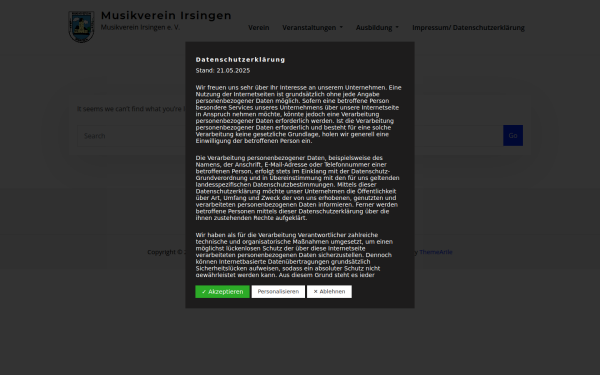Click paragraph starting 'Die Verarbeitung personenbezogener Daten, beispielsweise'
Image resolution: width=600 pixels, height=375 pixels.
[x=297, y=188]
